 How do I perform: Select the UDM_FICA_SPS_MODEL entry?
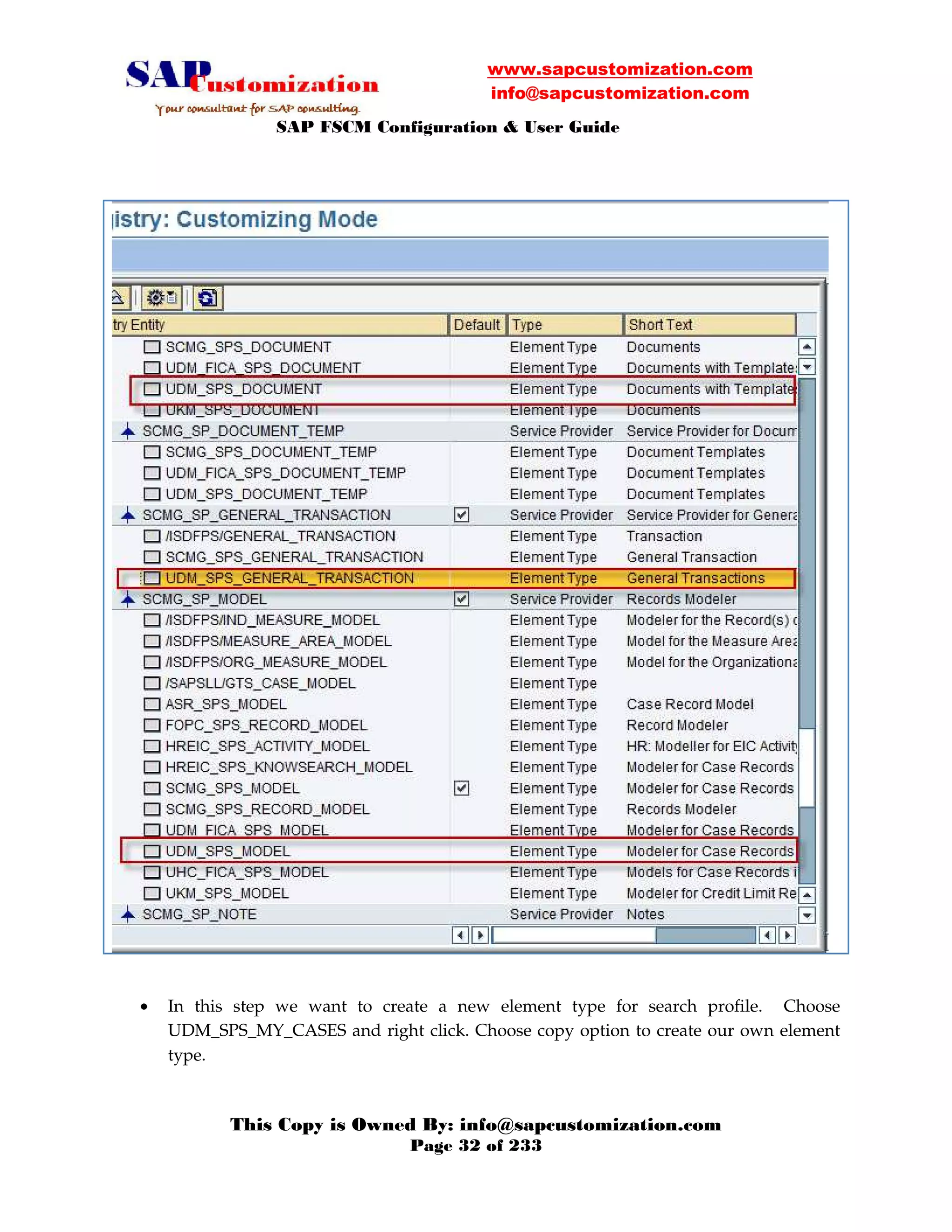click(247, 830)
